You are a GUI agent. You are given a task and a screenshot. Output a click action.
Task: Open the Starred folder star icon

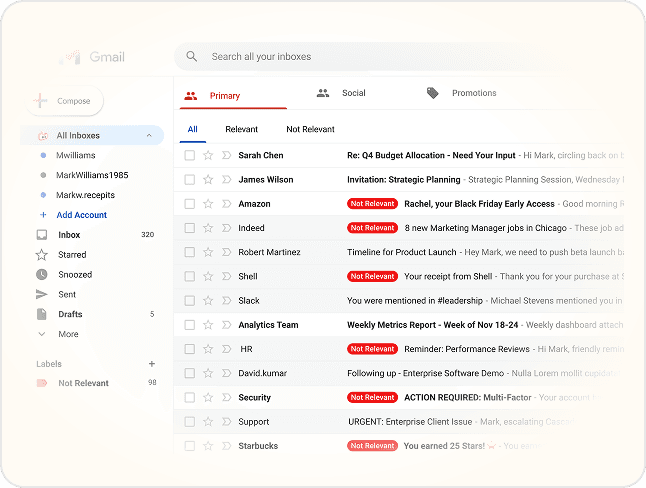(42, 255)
